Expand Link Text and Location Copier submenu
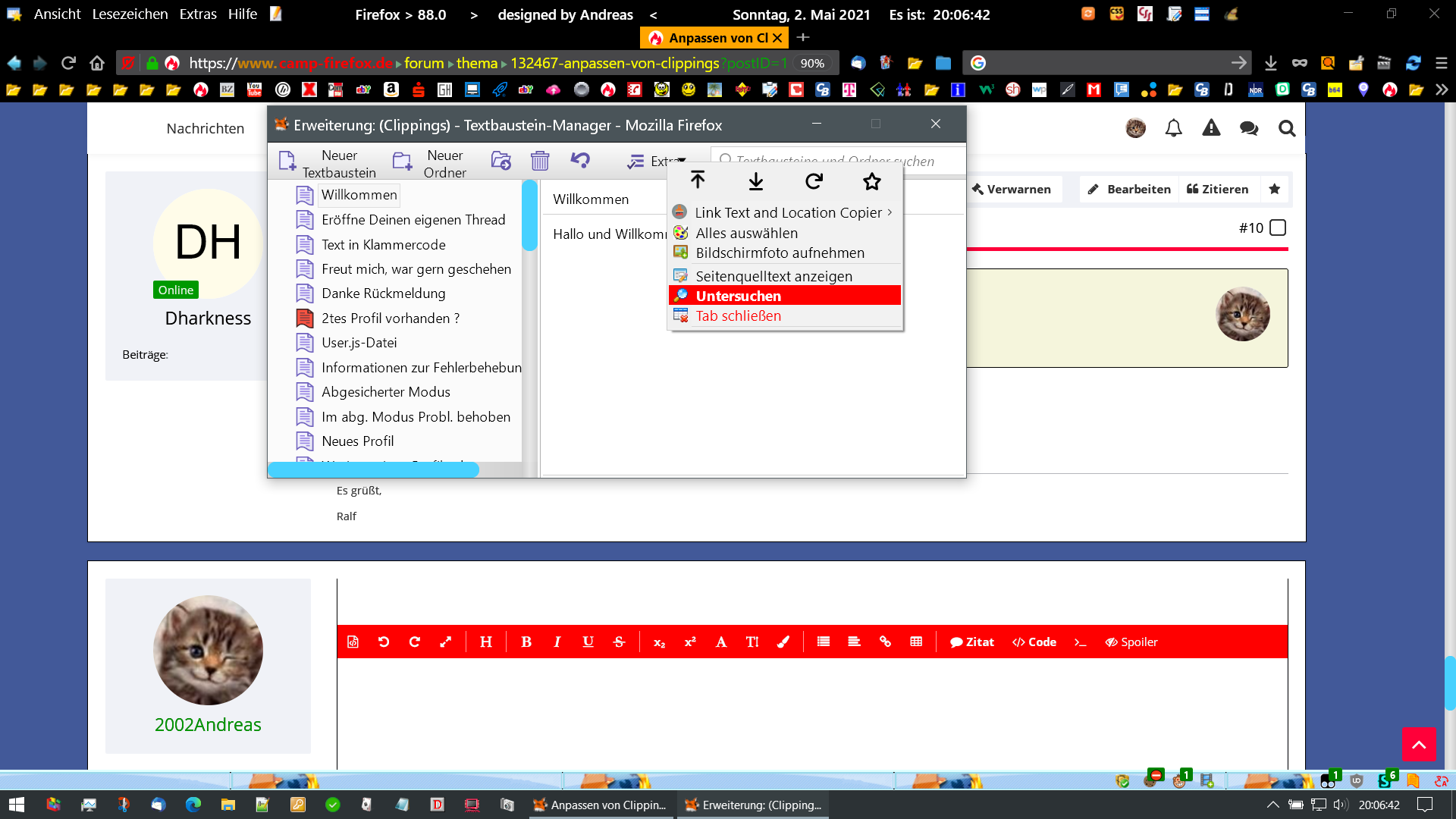 pos(789,213)
